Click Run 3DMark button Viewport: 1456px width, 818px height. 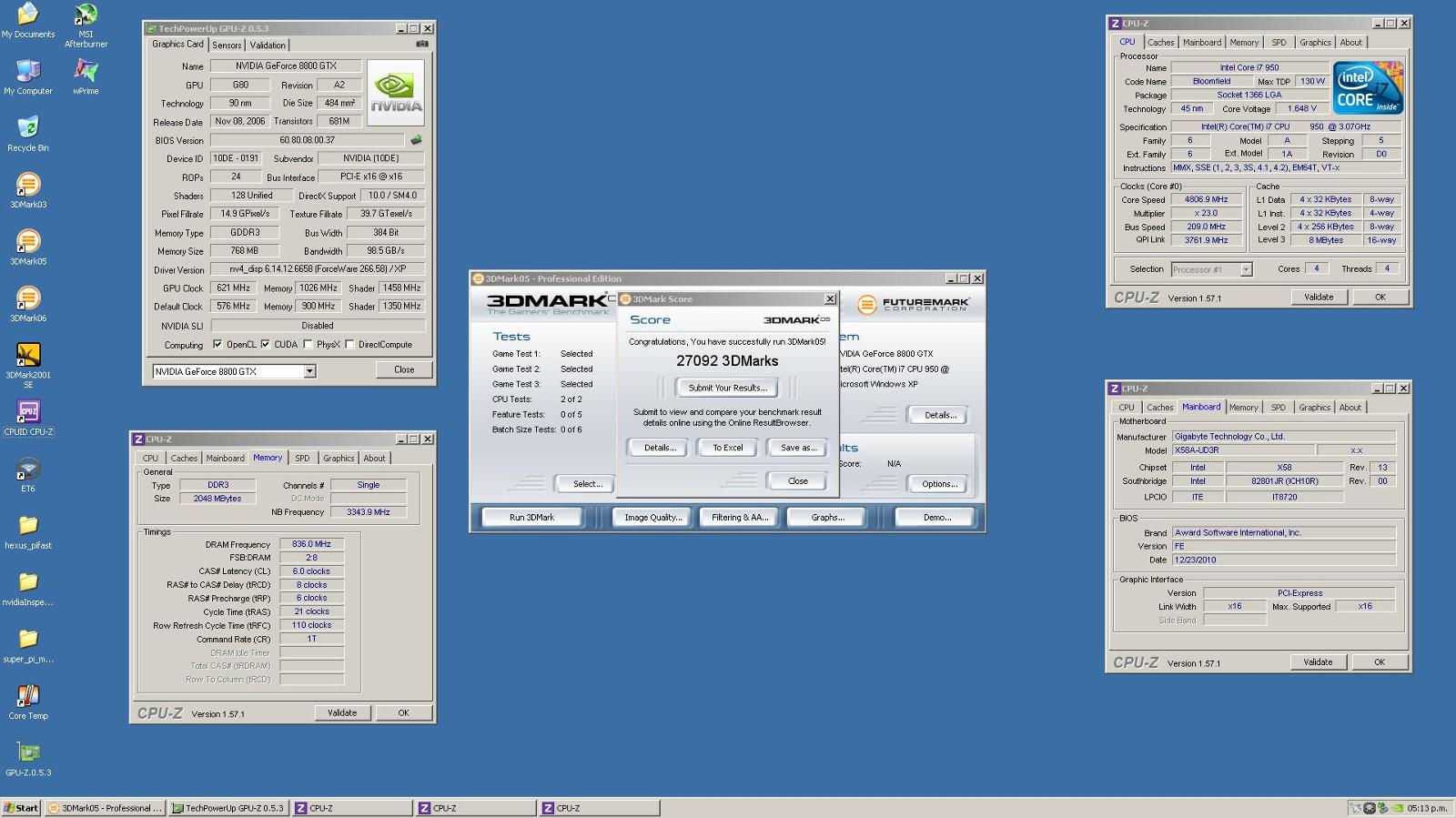[x=531, y=517]
